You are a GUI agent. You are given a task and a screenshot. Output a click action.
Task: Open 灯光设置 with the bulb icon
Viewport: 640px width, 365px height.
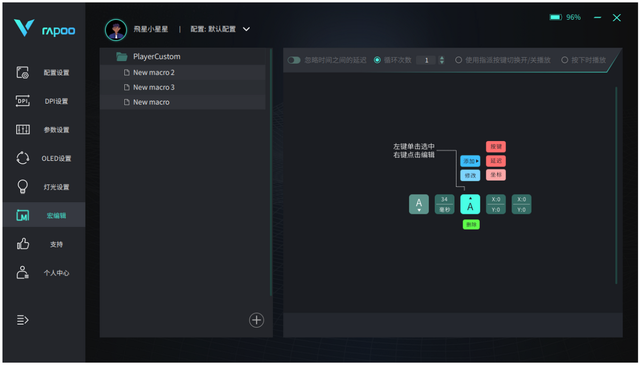pyautogui.click(x=44, y=187)
